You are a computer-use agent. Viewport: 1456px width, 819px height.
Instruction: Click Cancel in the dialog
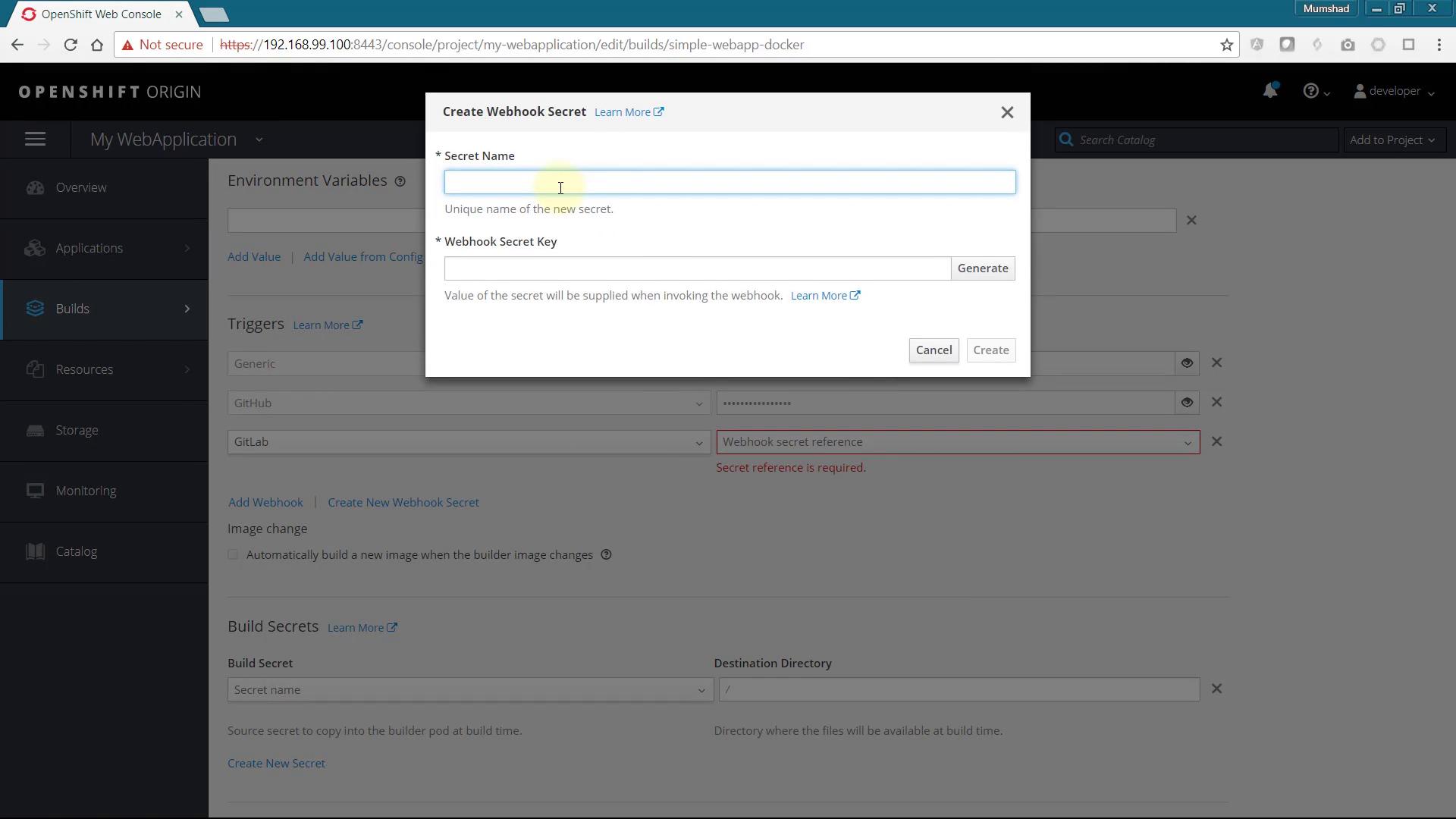pos(934,350)
